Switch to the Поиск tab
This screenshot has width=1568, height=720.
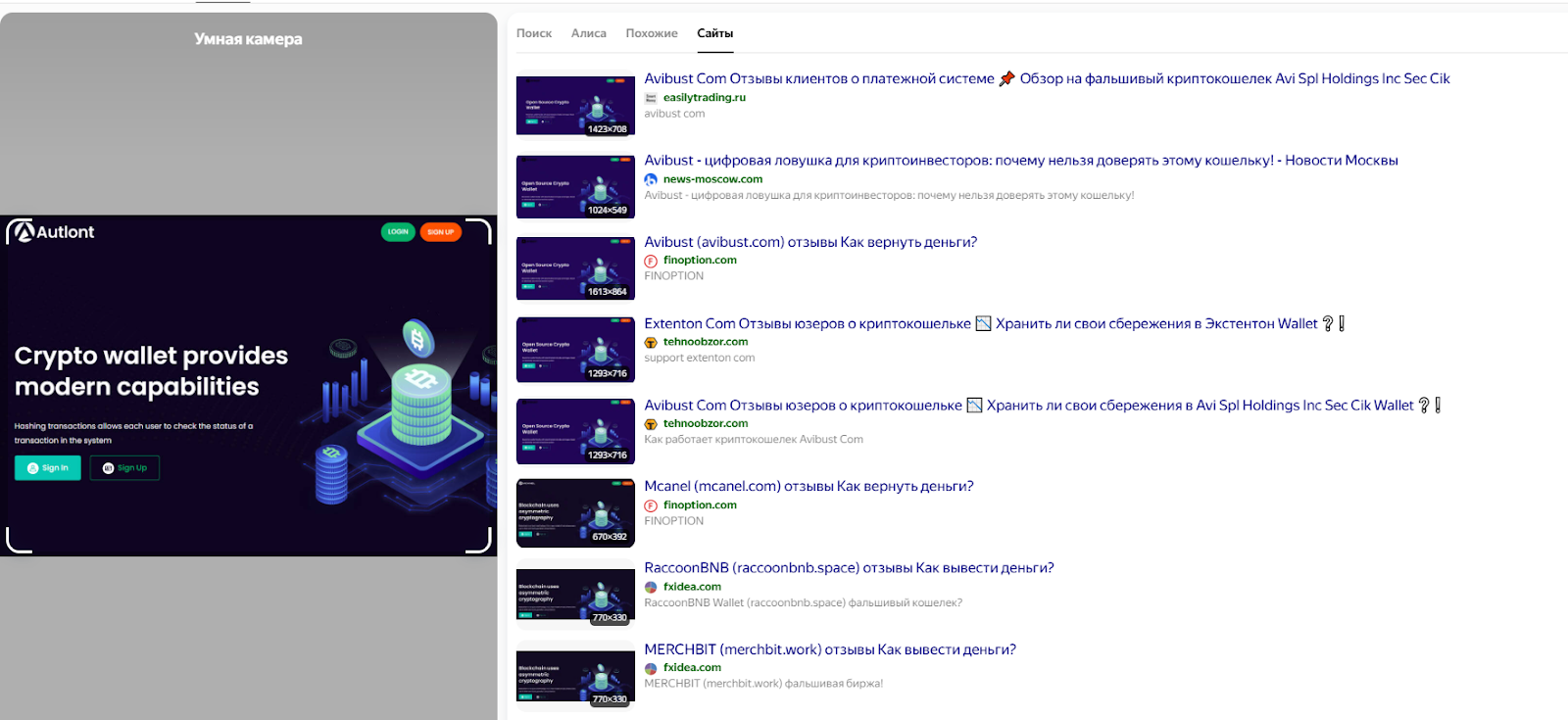534,33
